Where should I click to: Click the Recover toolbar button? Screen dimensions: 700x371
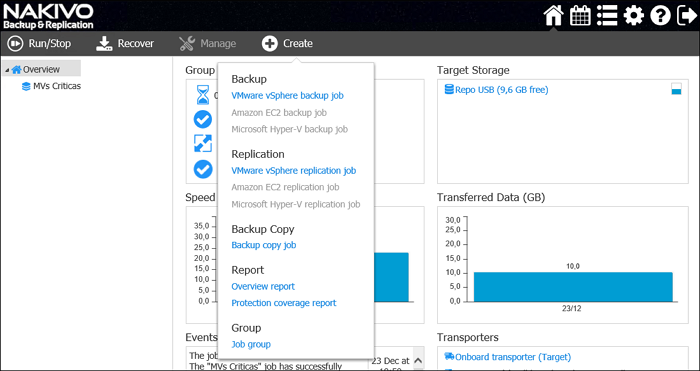[x=125, y=43]
